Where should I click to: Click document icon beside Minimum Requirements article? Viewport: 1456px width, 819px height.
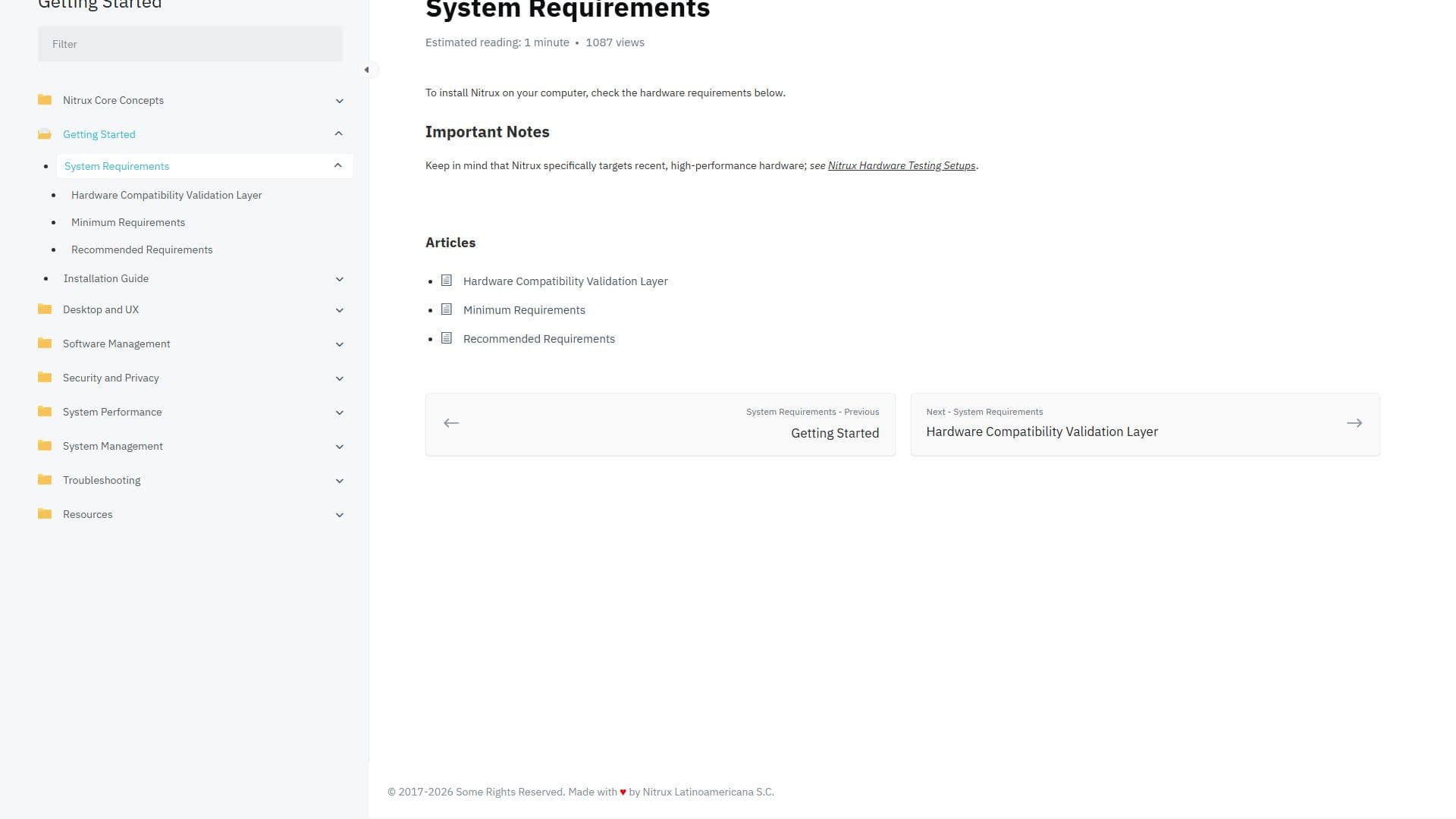click(x=447, y=309)
